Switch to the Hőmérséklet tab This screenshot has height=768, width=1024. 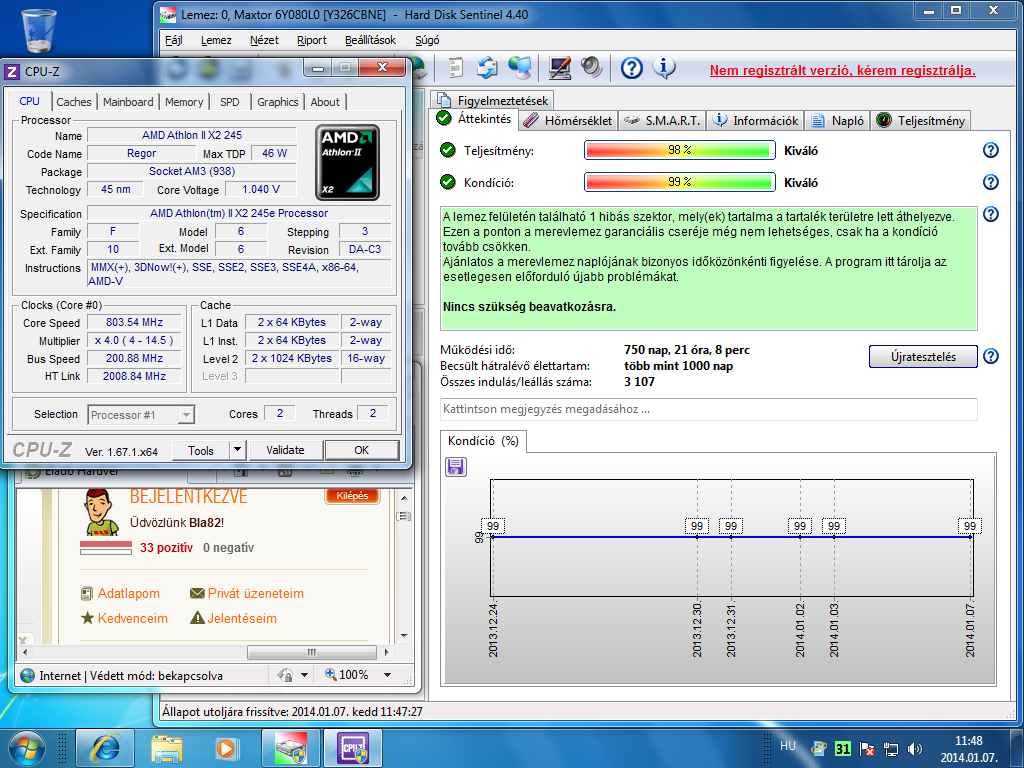(568, 120)
